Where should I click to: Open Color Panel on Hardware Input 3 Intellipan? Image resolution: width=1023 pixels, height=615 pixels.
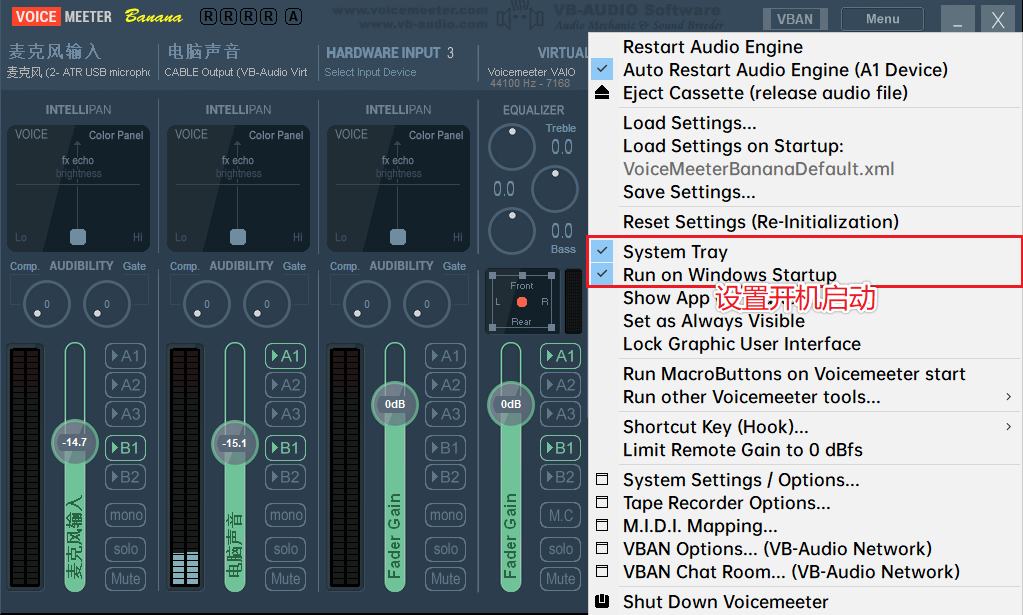(436, 135)
